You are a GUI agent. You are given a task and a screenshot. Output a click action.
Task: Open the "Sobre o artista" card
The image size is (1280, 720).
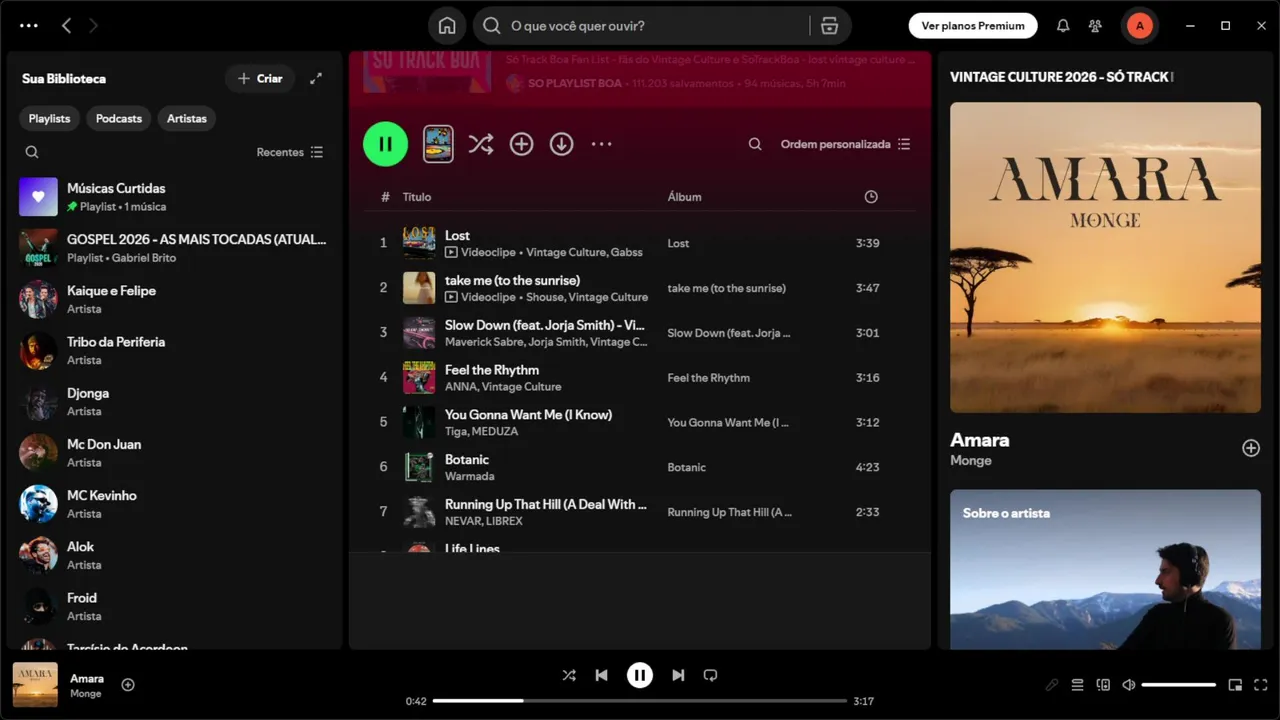click(x=1105, y=569)
